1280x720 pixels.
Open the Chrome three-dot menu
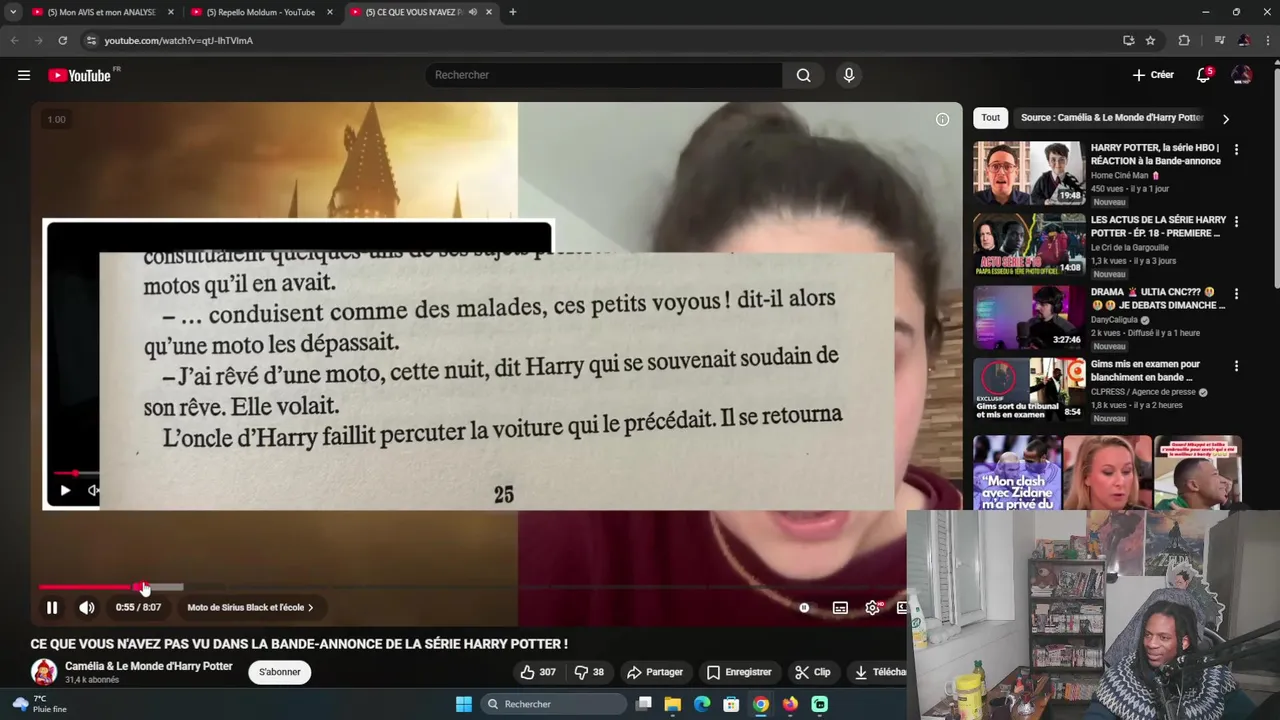click(x=1267, y=40)
